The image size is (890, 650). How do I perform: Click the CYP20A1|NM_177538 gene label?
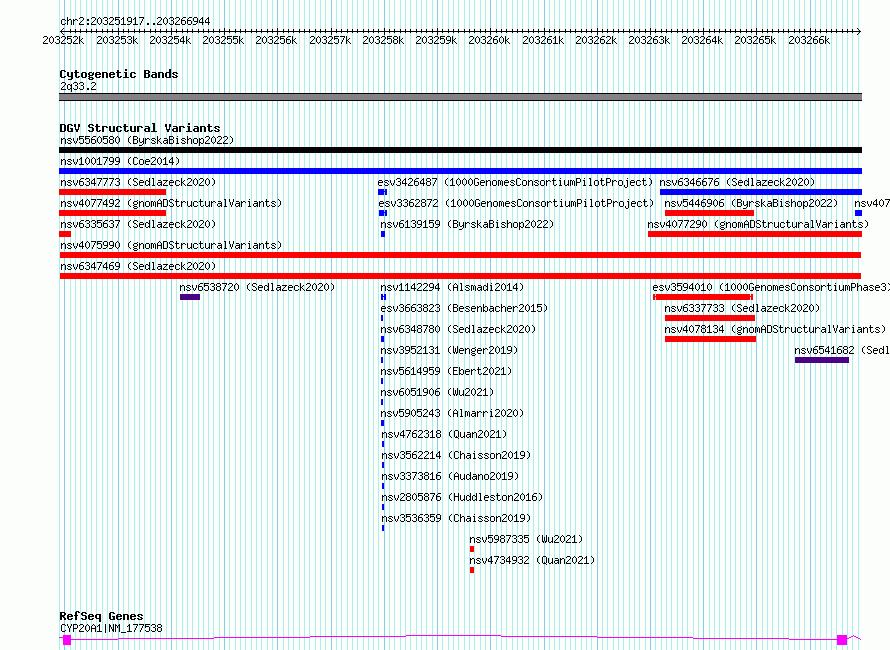click(111, 628)
